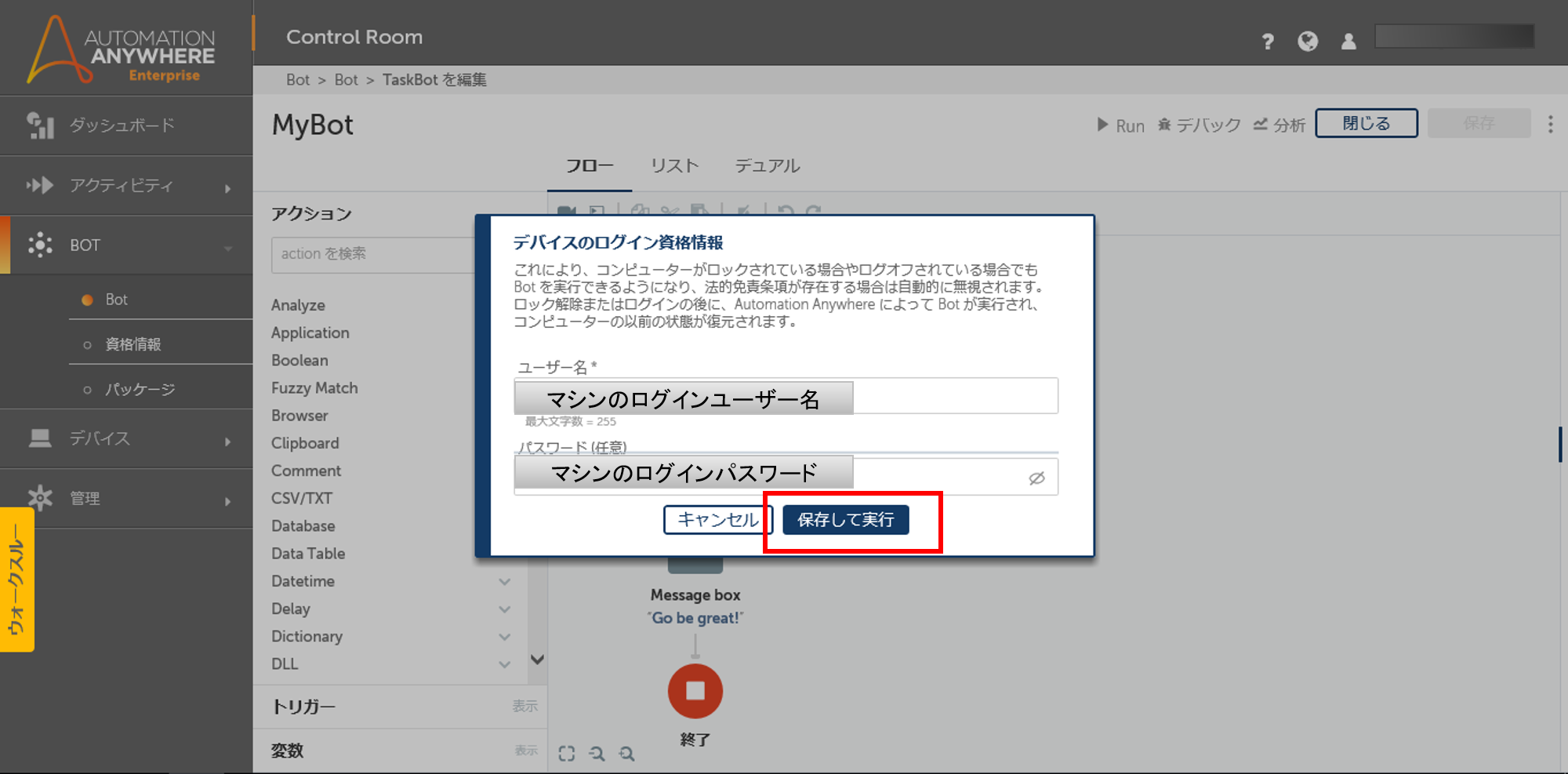1568x774 pixels.
Task: Expand the DLL action group
Action: point(505,664)
